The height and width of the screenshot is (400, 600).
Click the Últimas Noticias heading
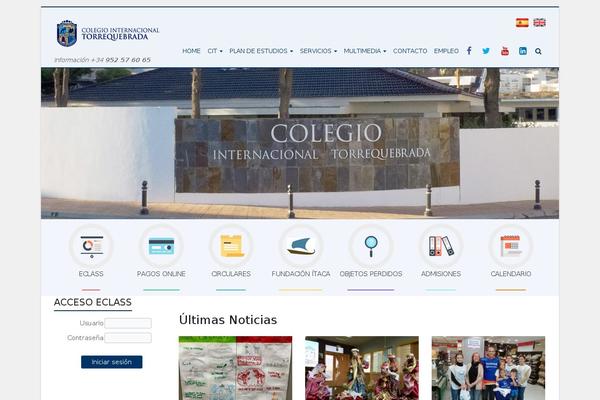tap(228, 320)
